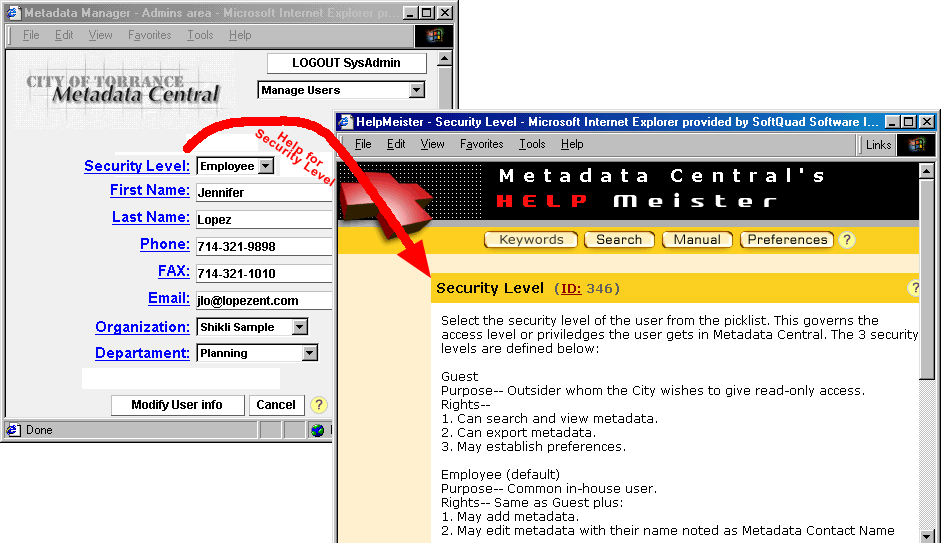Expand the Manage Users dropdown
941x543 pixels.
coord(417,90)
